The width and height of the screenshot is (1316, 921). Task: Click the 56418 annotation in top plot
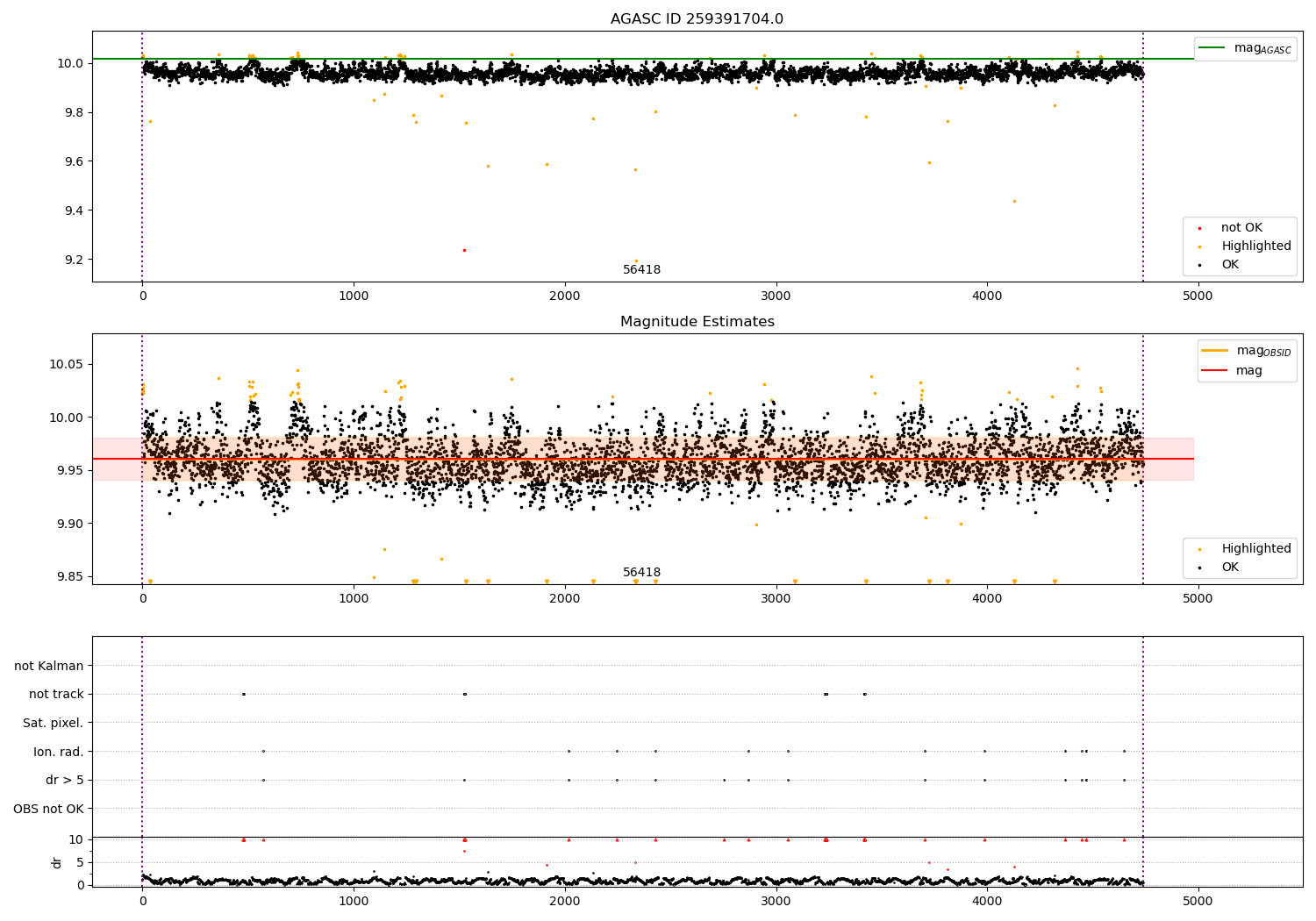[641, 270]
